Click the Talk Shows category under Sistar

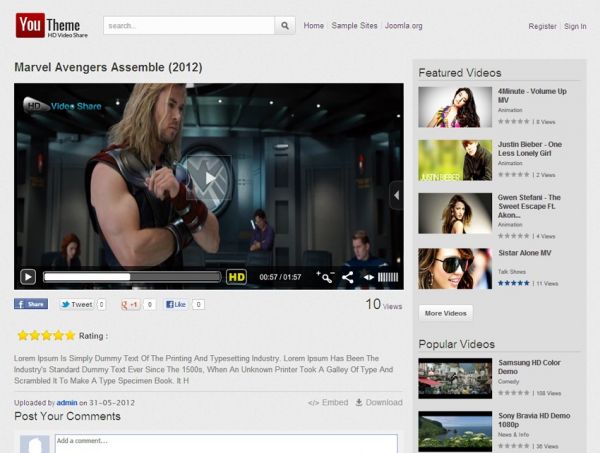pos(512,272)
